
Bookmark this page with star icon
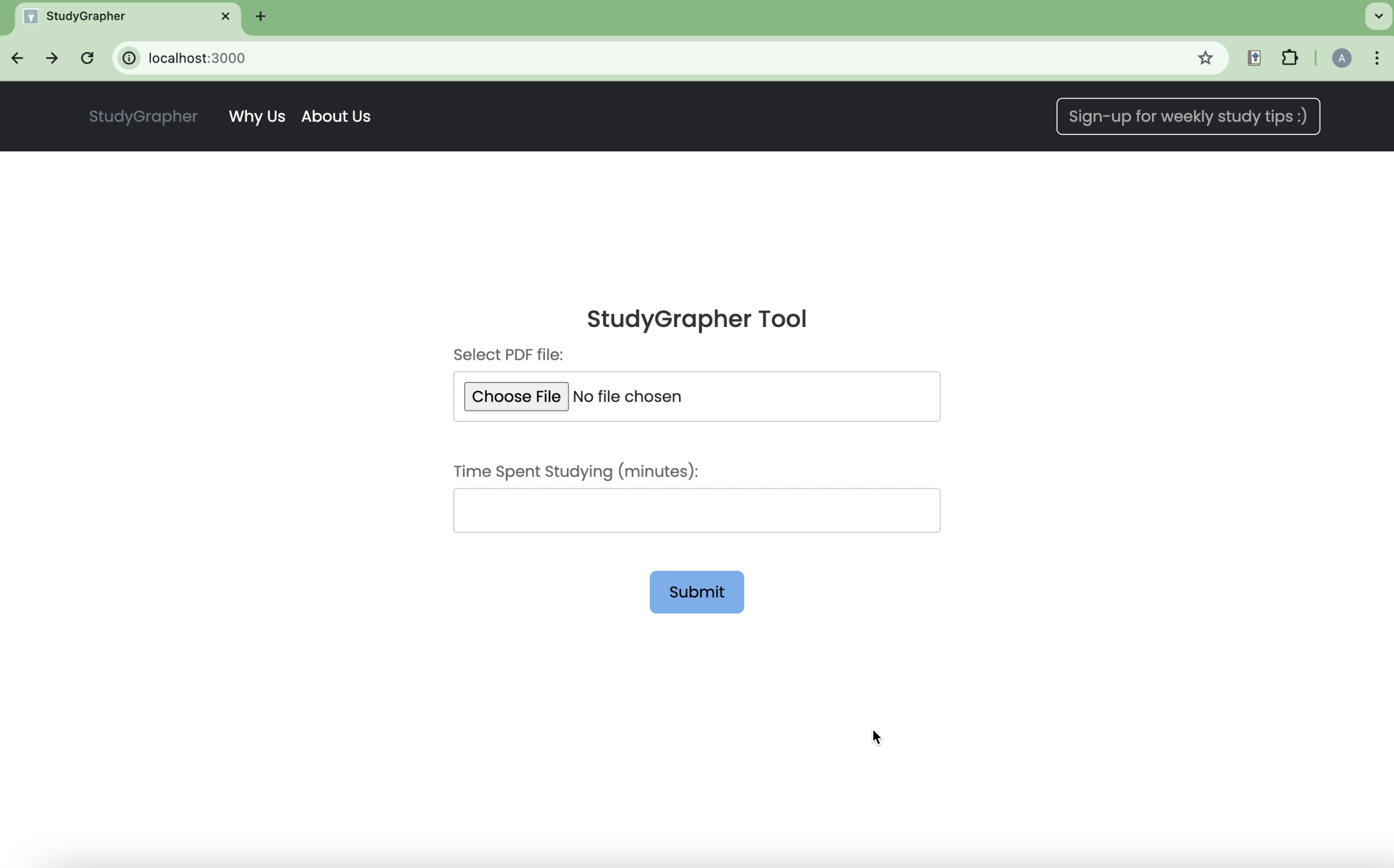point(1205,58)
